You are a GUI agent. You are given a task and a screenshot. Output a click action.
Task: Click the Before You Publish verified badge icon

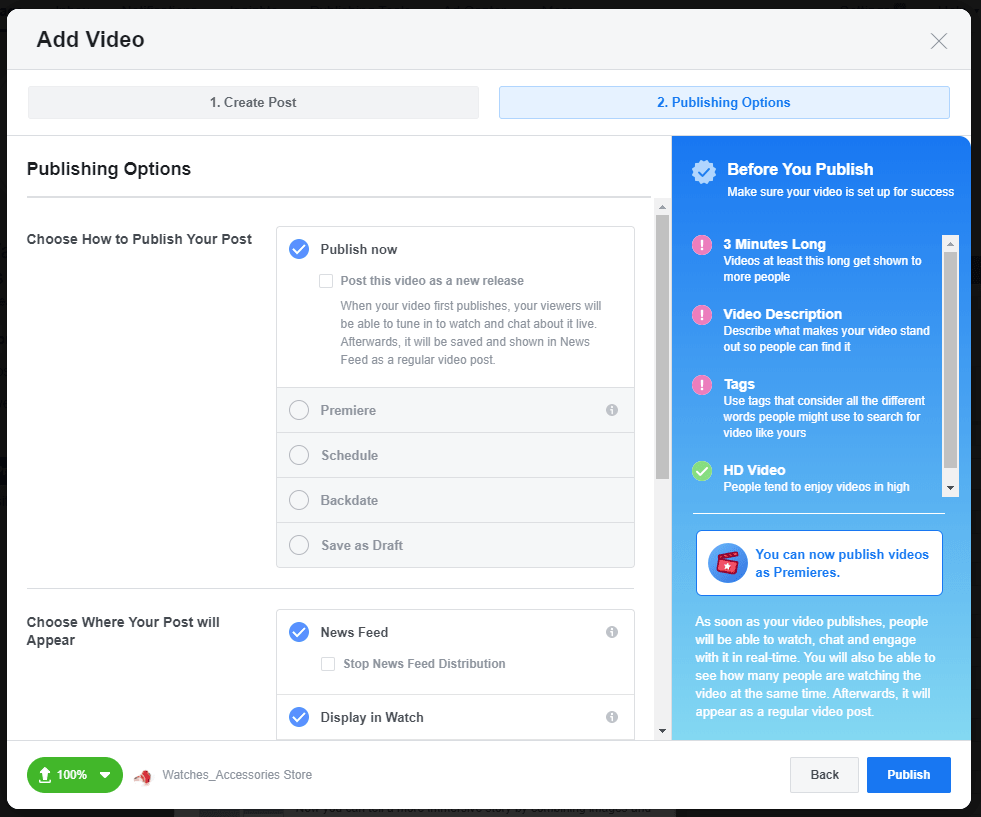(x=704, y=171)
